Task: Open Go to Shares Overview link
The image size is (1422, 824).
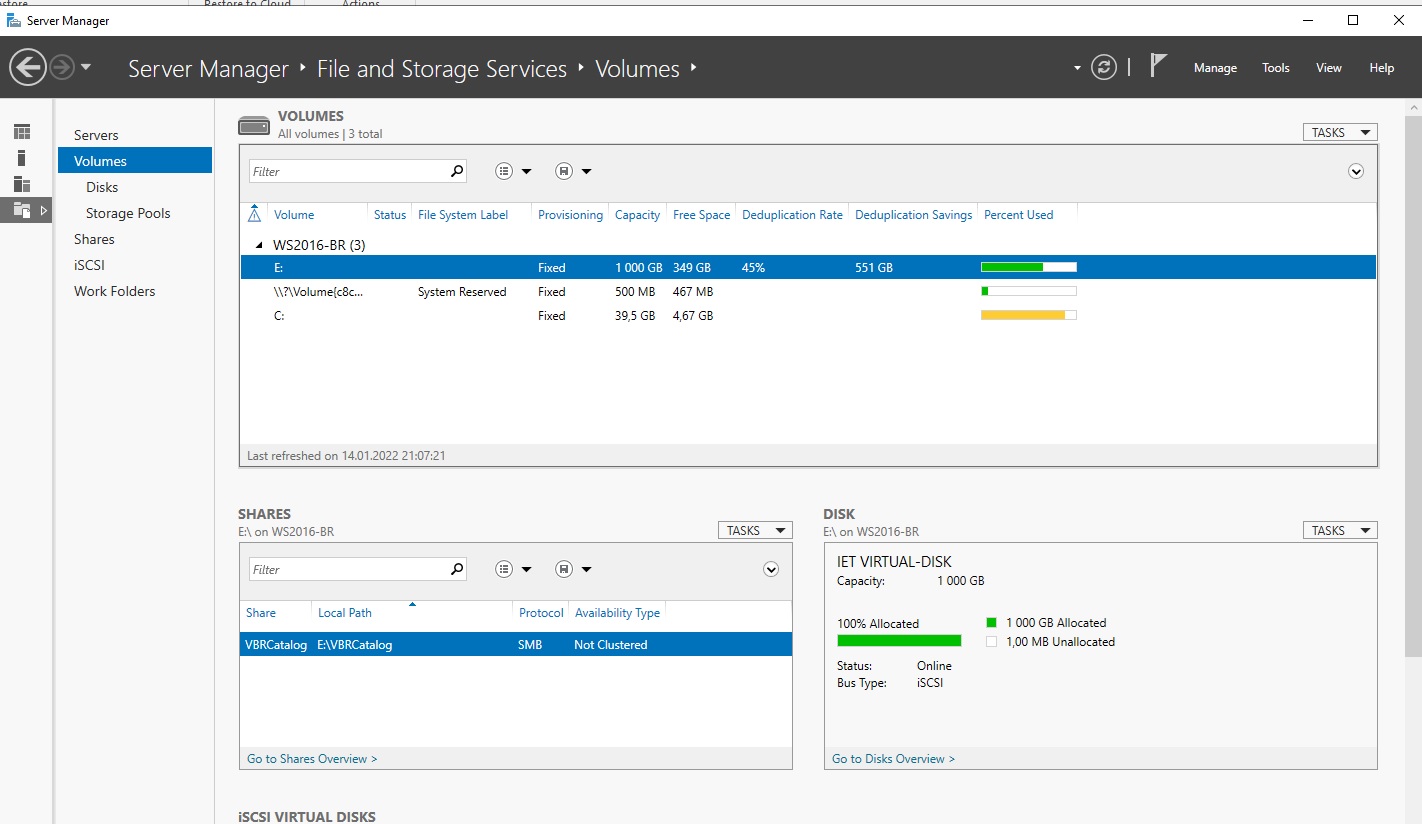Action: tap(312, 759)
